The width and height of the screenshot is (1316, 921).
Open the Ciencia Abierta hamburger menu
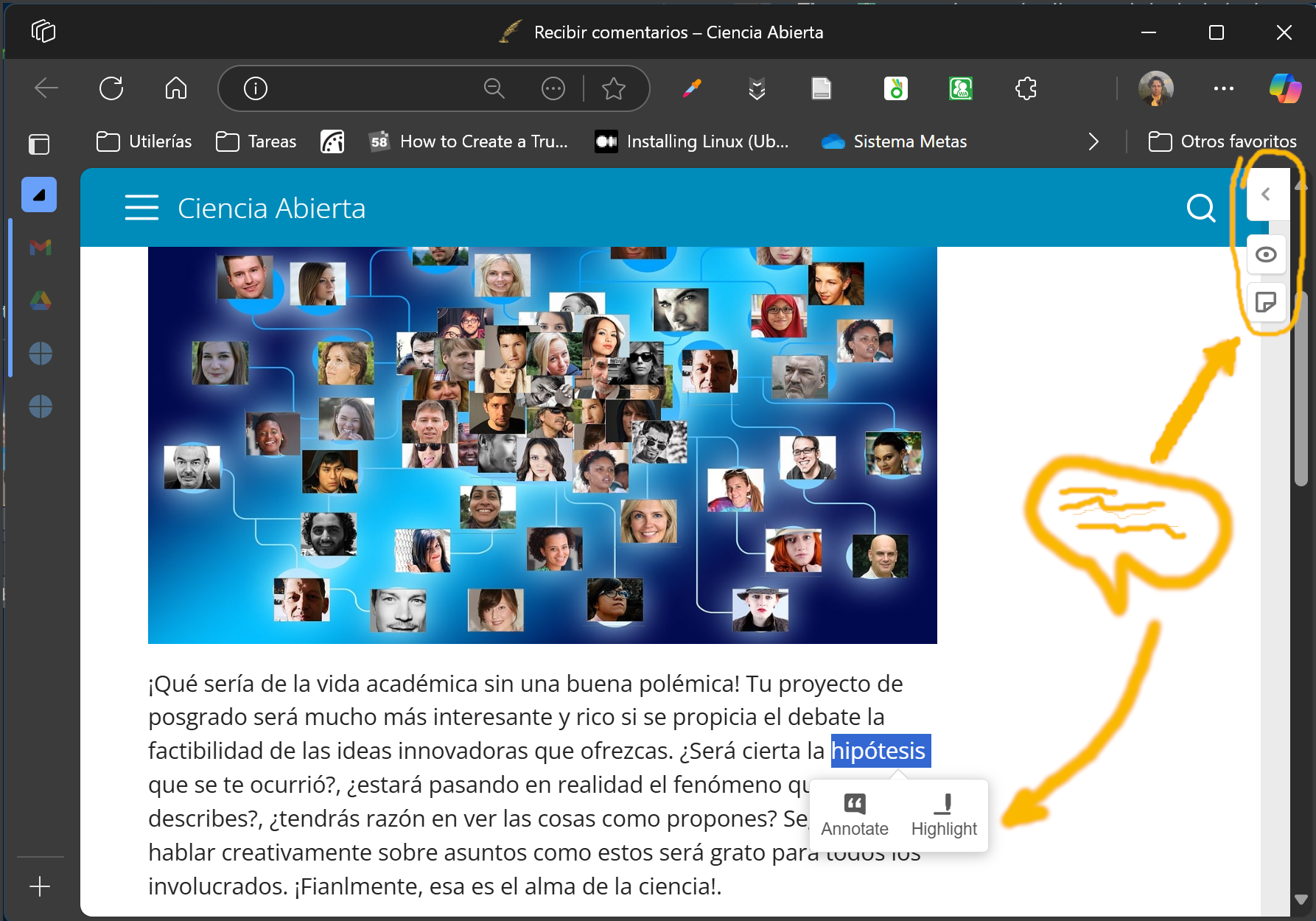pos(141,208)
